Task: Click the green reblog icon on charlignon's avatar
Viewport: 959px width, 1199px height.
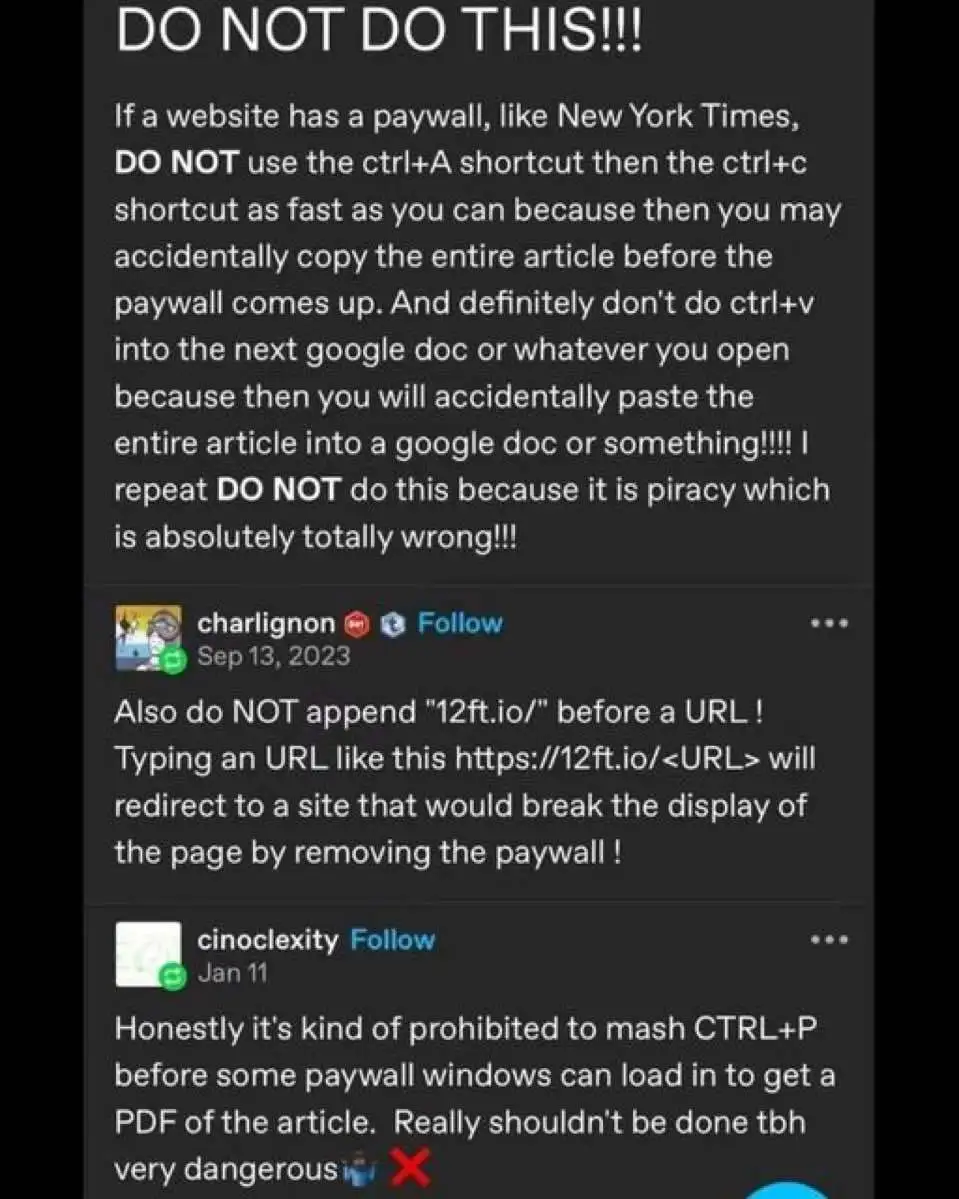Action: coord(174,660)
